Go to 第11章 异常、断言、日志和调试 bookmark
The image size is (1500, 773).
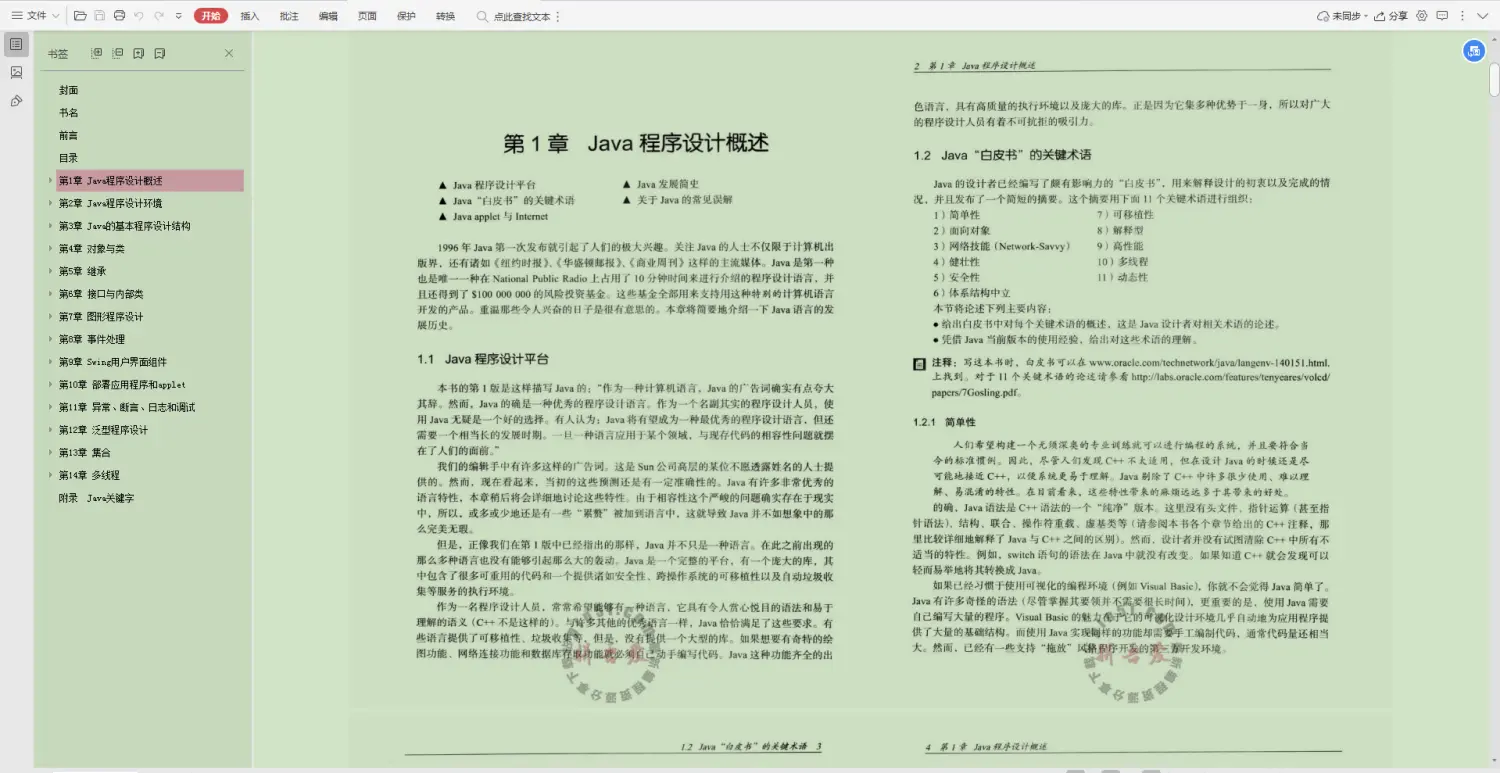click(127, 407)
